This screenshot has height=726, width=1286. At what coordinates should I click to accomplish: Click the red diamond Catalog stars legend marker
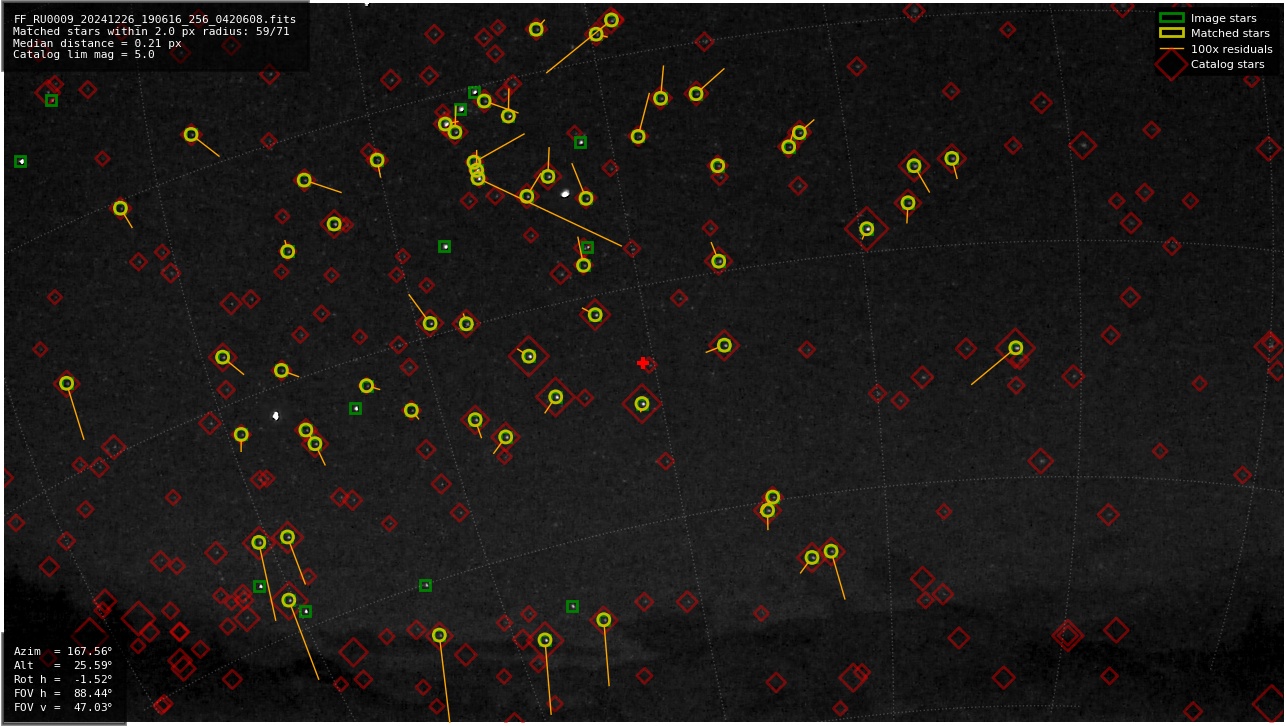point(1171,64)
